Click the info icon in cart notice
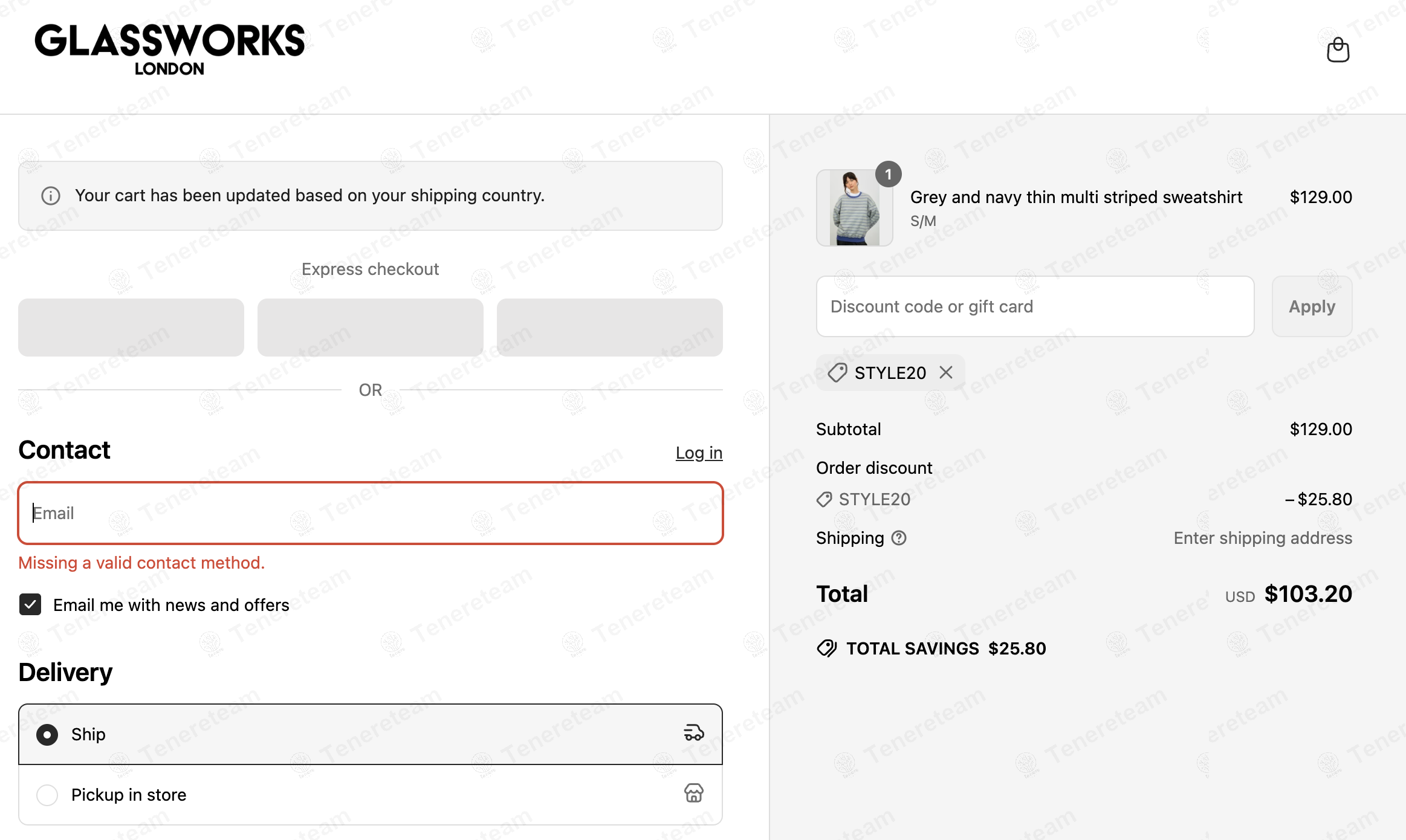 pyautogui.click(x=51, y=196)
